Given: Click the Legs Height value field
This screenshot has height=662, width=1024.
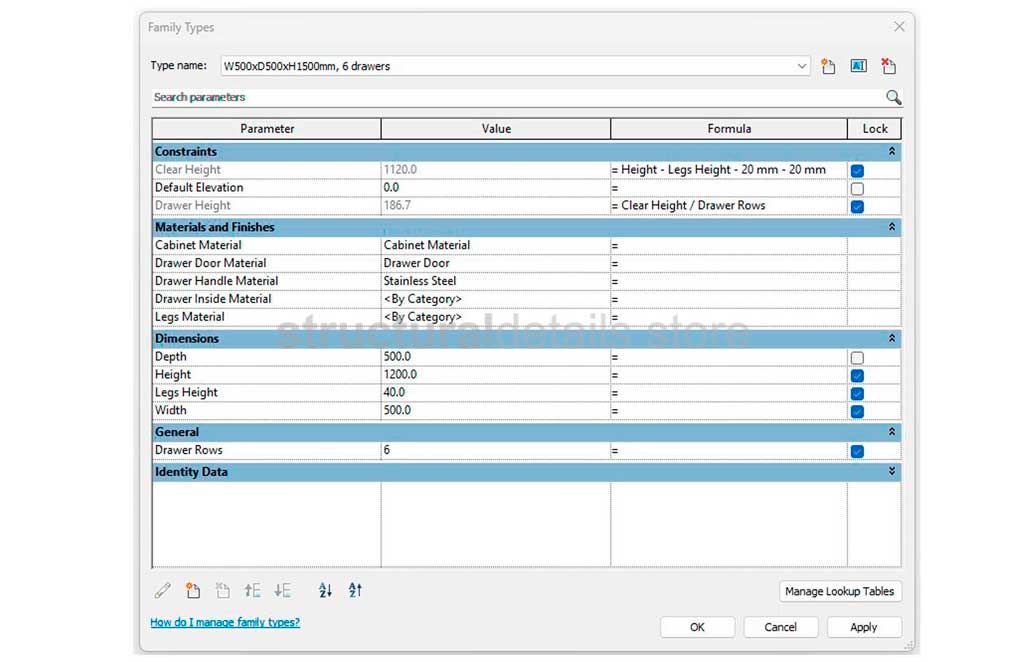Looking at the screenshot, I should [495, 393].
